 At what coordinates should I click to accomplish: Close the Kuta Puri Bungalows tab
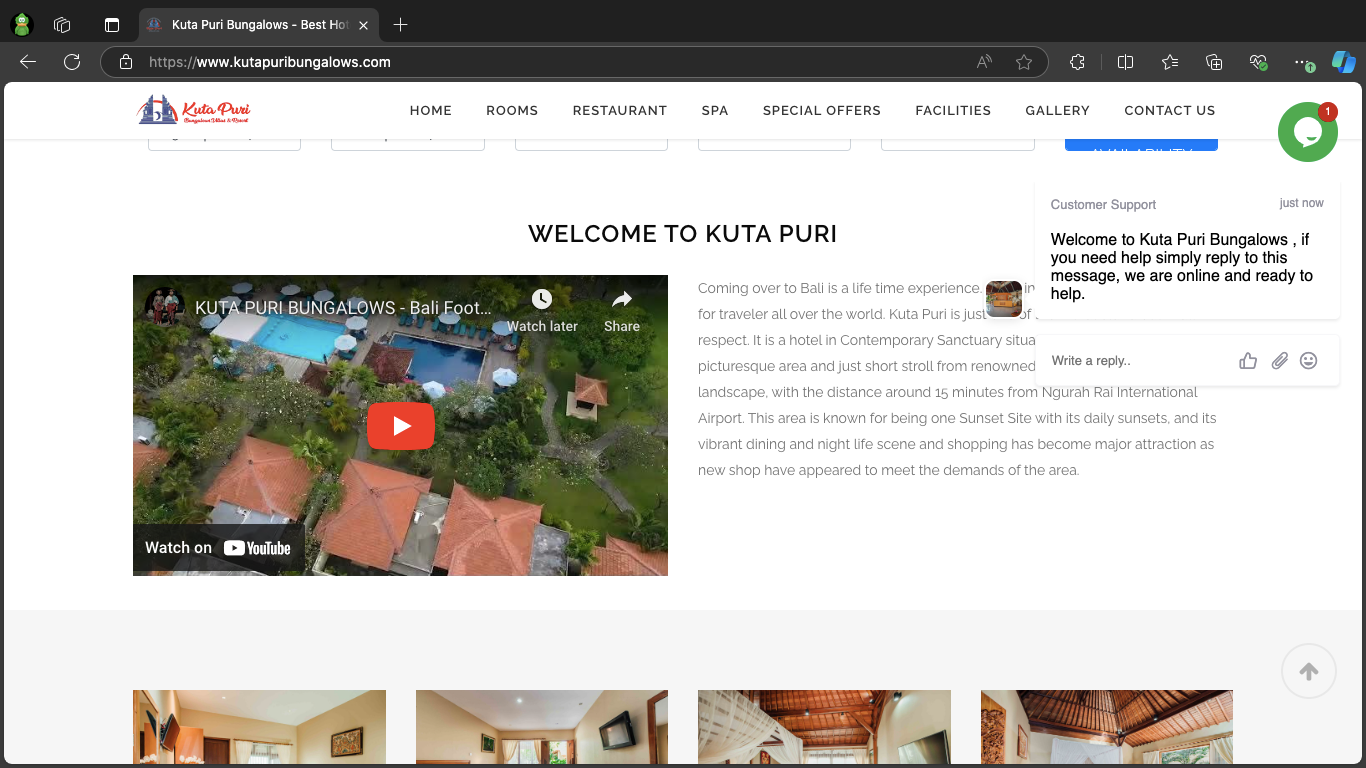point(362,25)
